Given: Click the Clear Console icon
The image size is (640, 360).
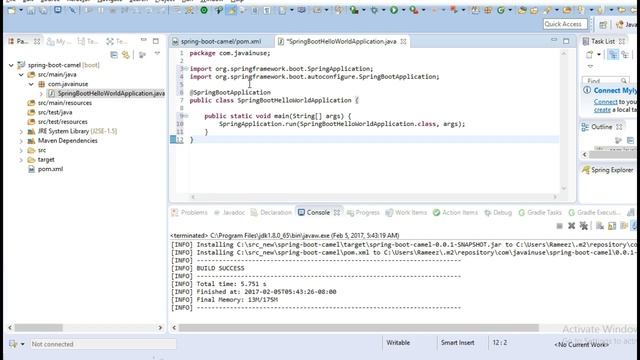Looking at the screenshot, I should 600,226.
